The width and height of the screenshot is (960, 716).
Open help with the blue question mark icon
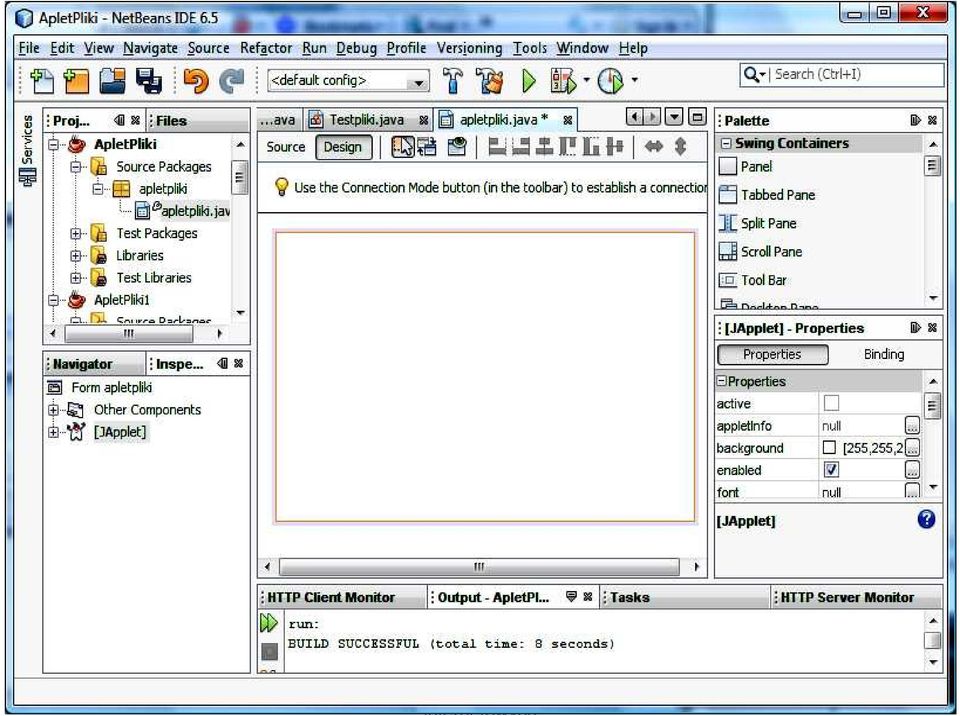tap(926, 519)
